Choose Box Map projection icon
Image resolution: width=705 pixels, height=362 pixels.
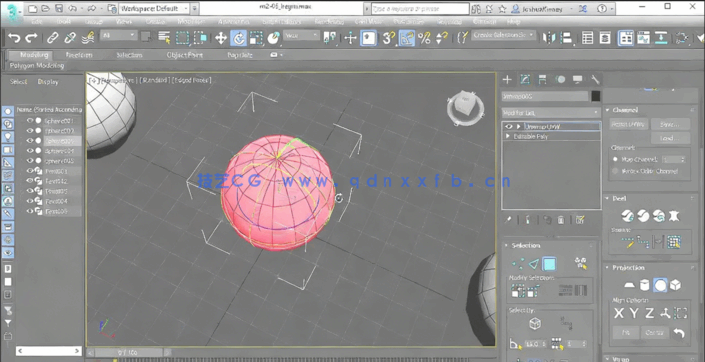(675, 285)
